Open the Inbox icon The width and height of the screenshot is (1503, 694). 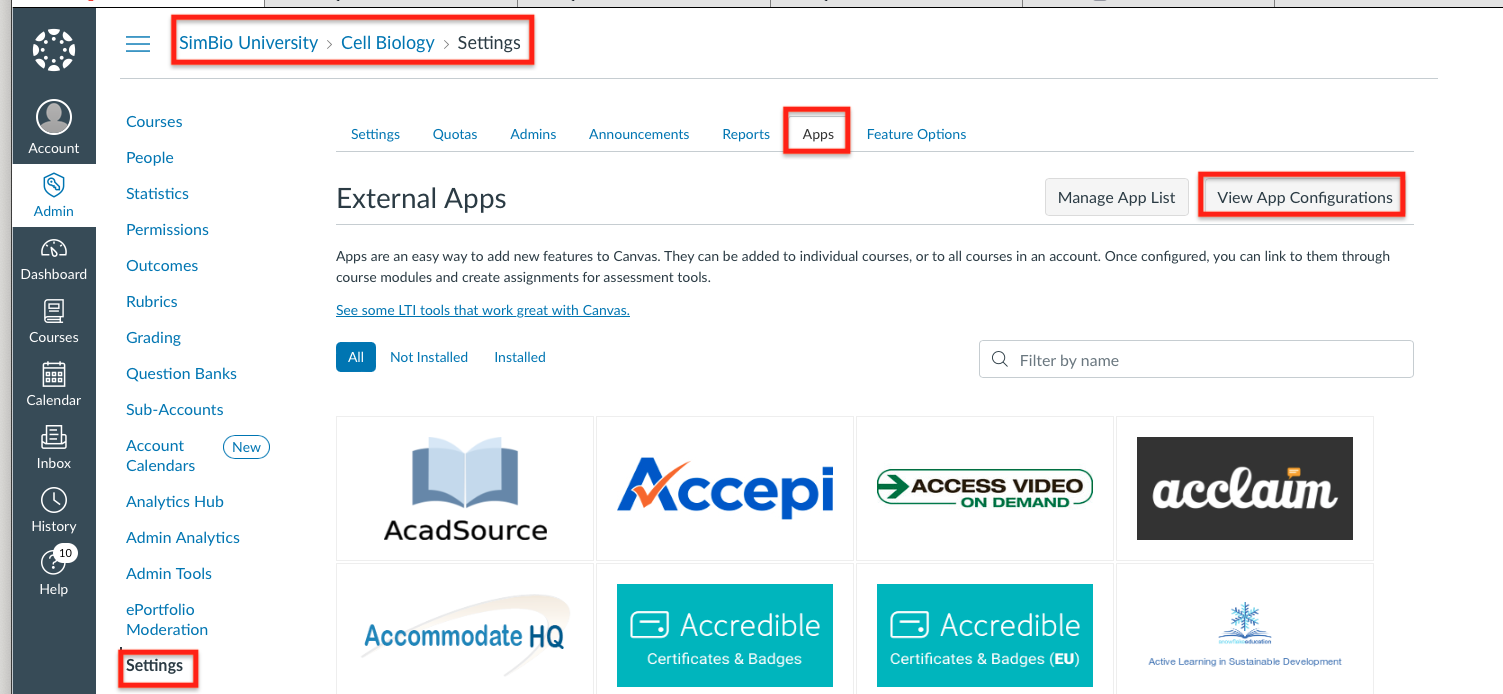pos(54,437)
